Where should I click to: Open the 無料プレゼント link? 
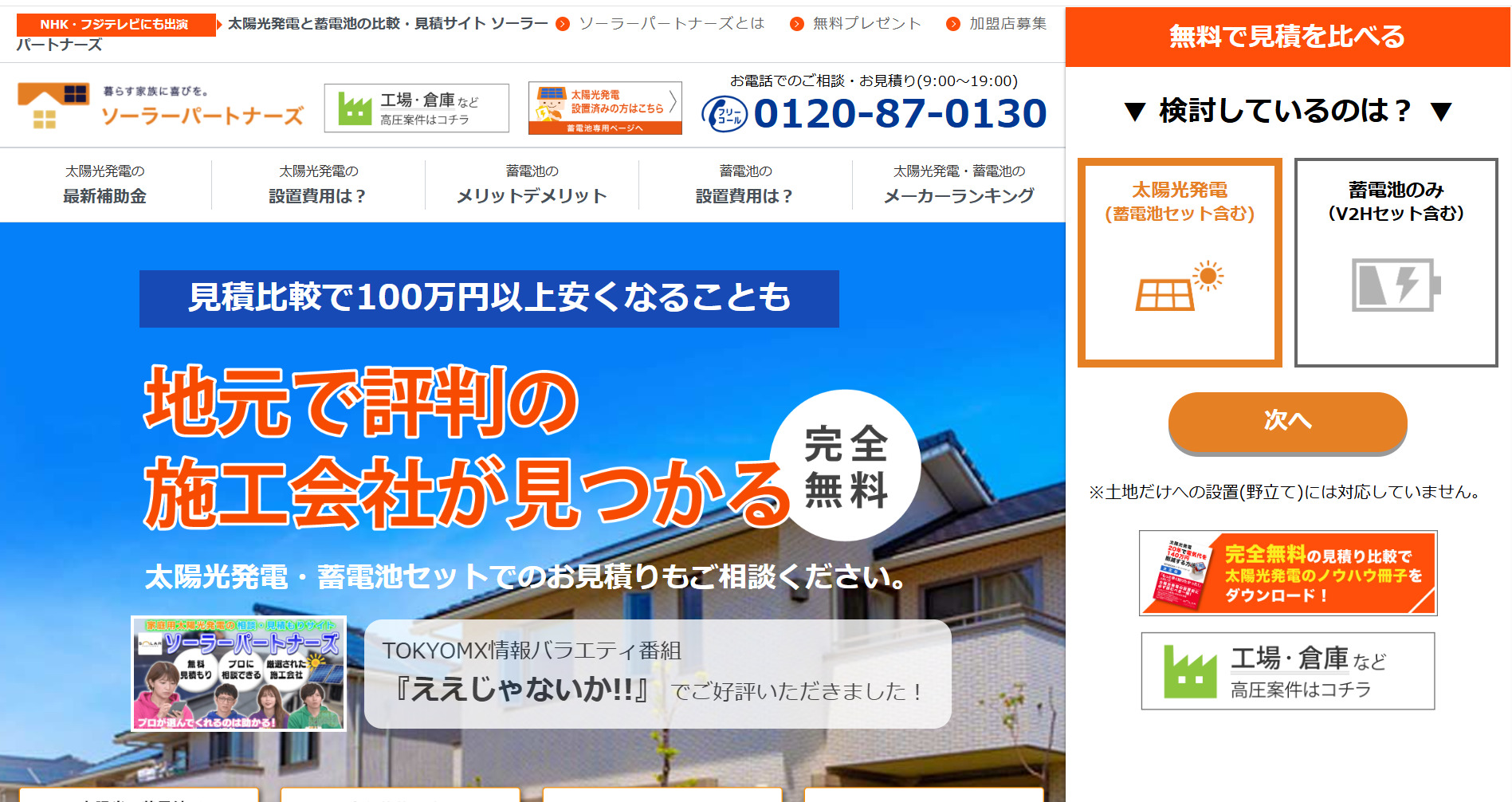pos(866,24)
